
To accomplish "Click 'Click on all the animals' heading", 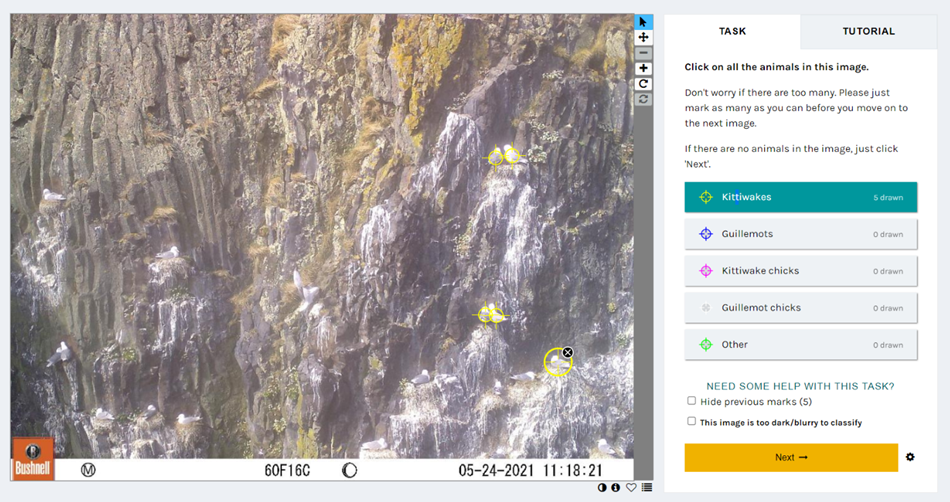I will 776,67.
